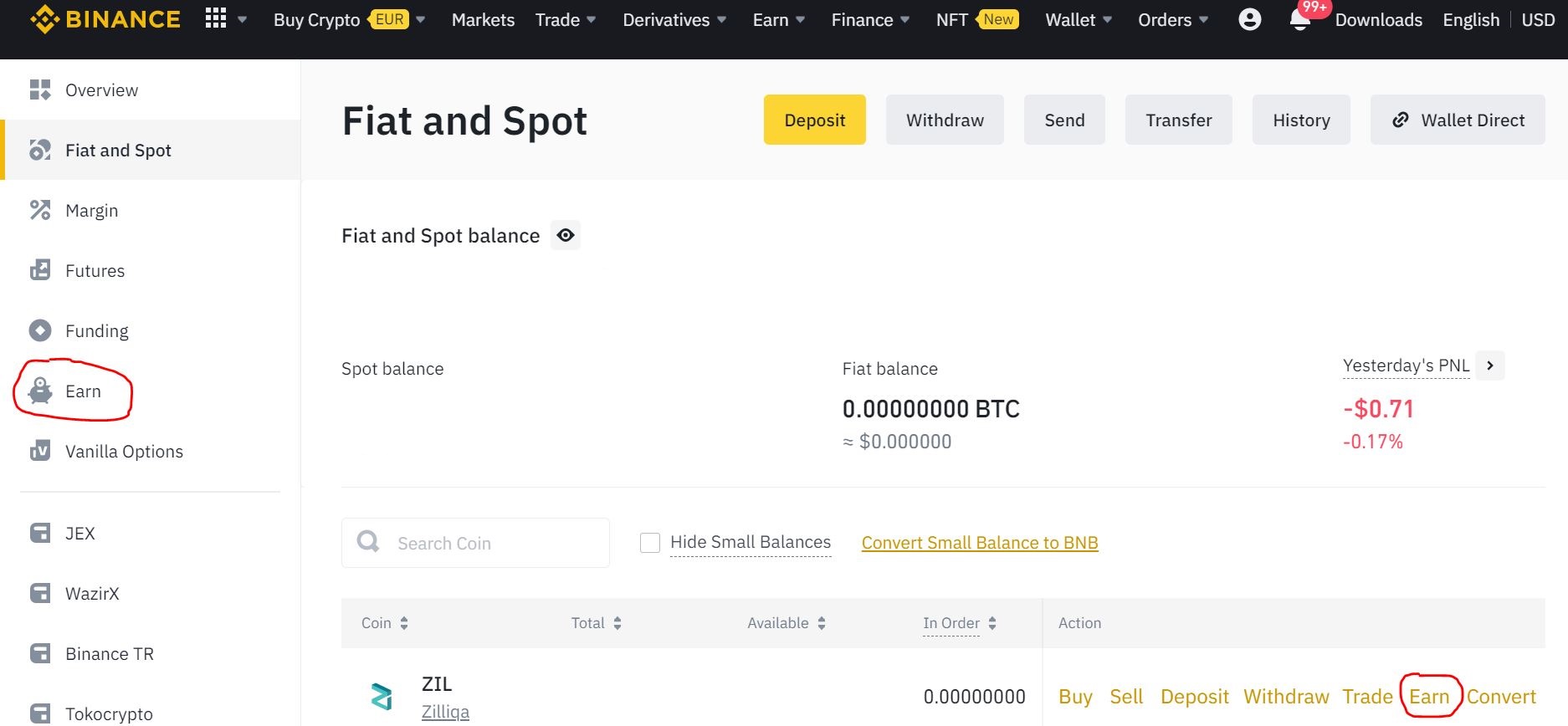Open the Trade dropdown menu
The width and height of the screenshot is (1568, 726).
[x=566, y=19]
